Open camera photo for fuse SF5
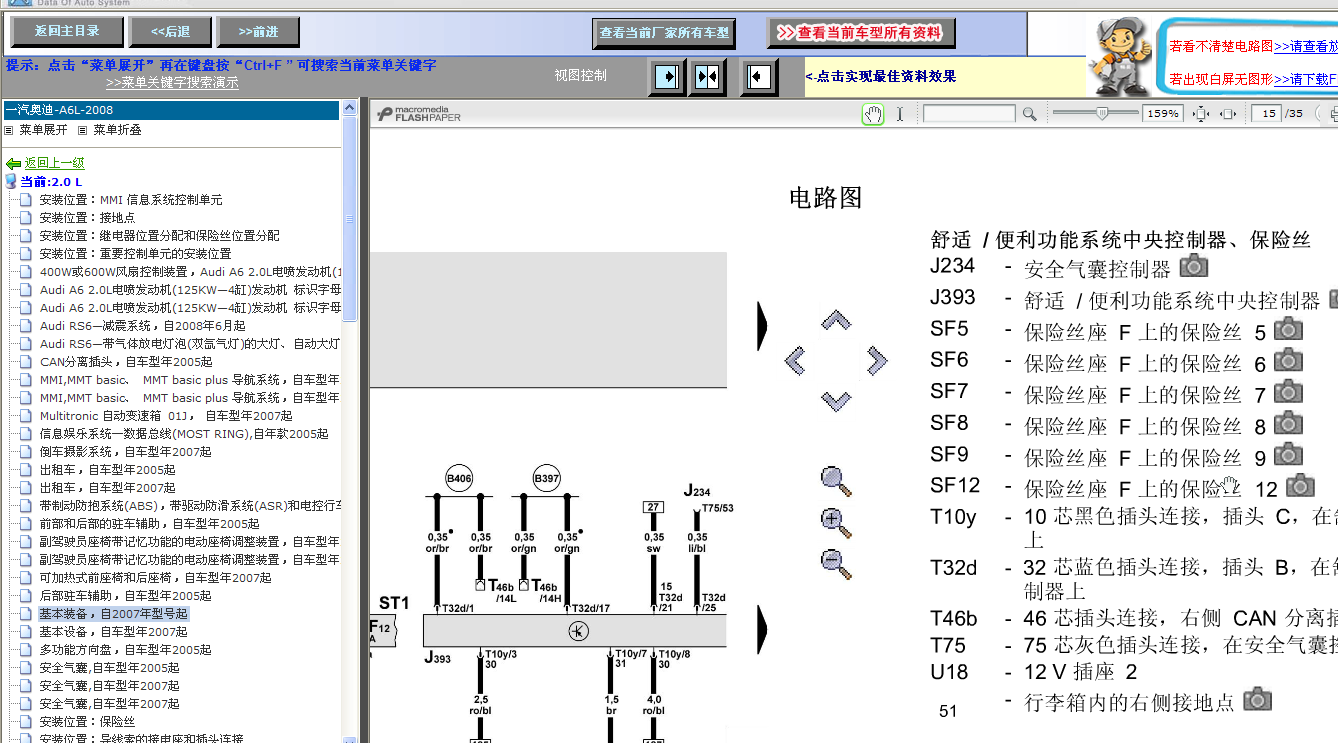Image resolution: width=1338 pixels, height=743 pixels. (1288, 328)
